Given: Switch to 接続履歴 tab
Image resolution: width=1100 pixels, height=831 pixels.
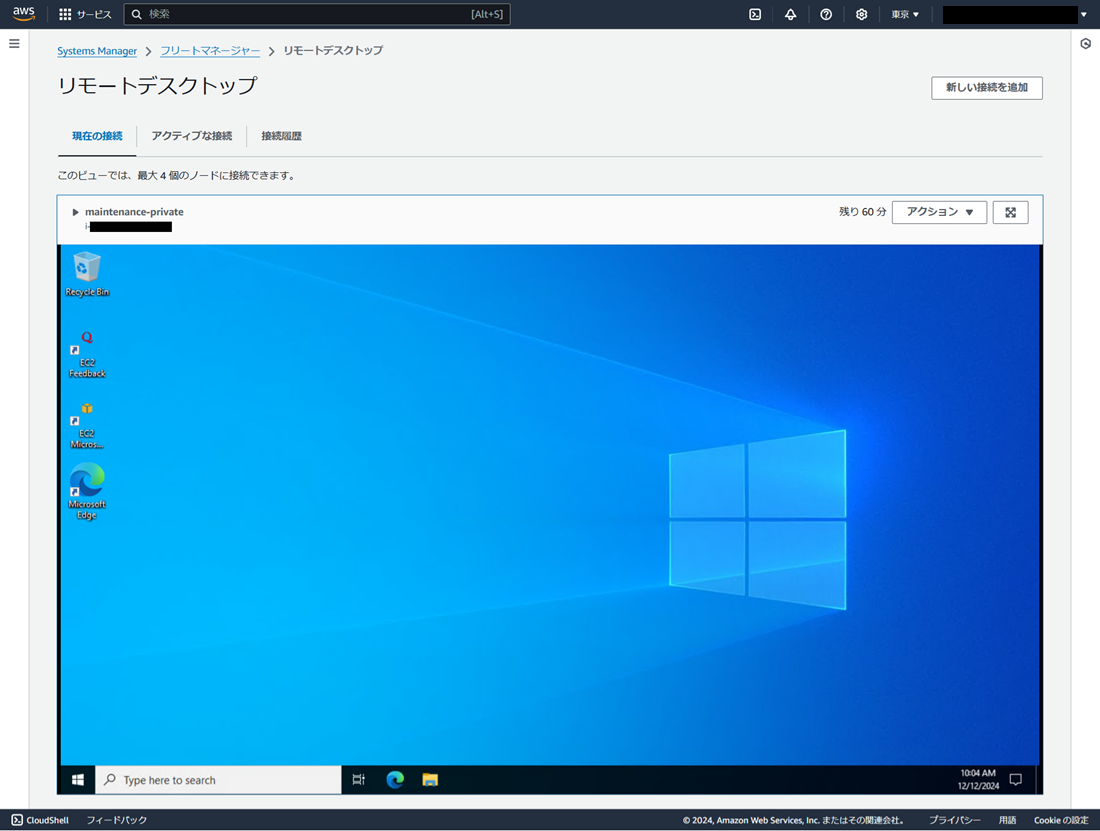Looking at the screenshot, I should coord(281,136).
